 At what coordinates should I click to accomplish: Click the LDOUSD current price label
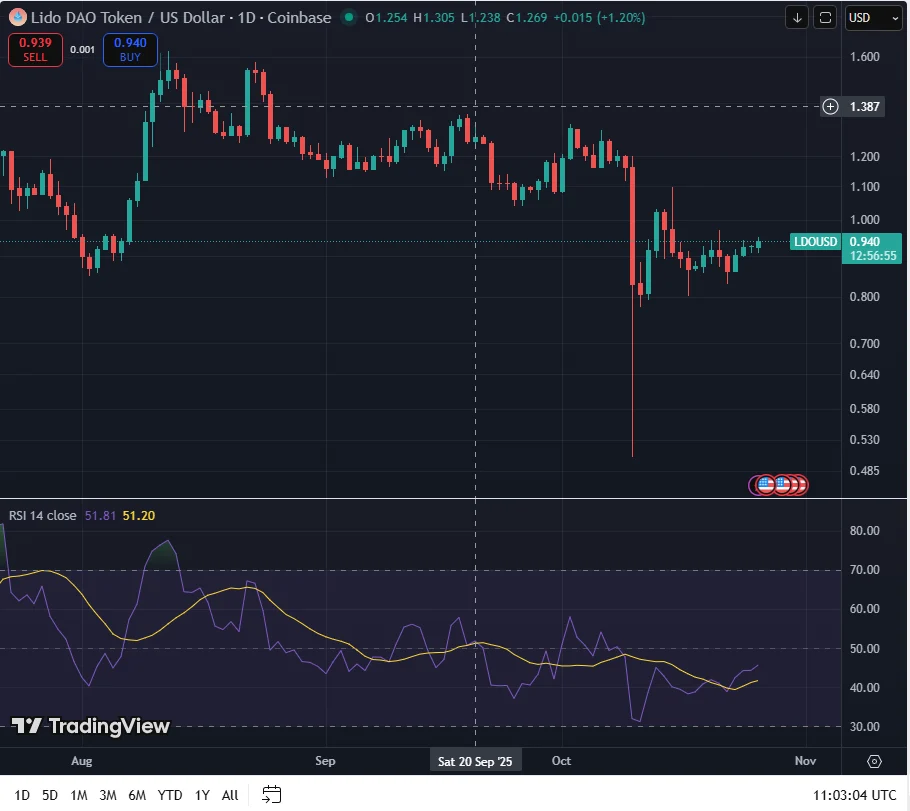pos(815,241)
